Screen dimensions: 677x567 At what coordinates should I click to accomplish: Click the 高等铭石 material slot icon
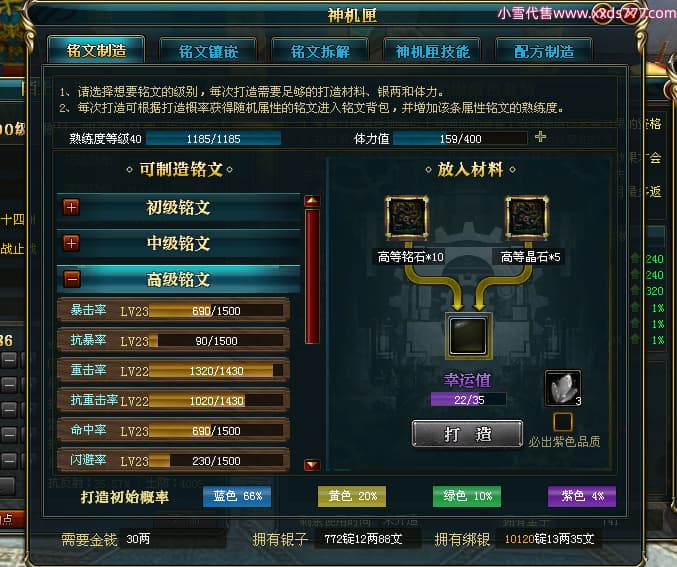407,218
